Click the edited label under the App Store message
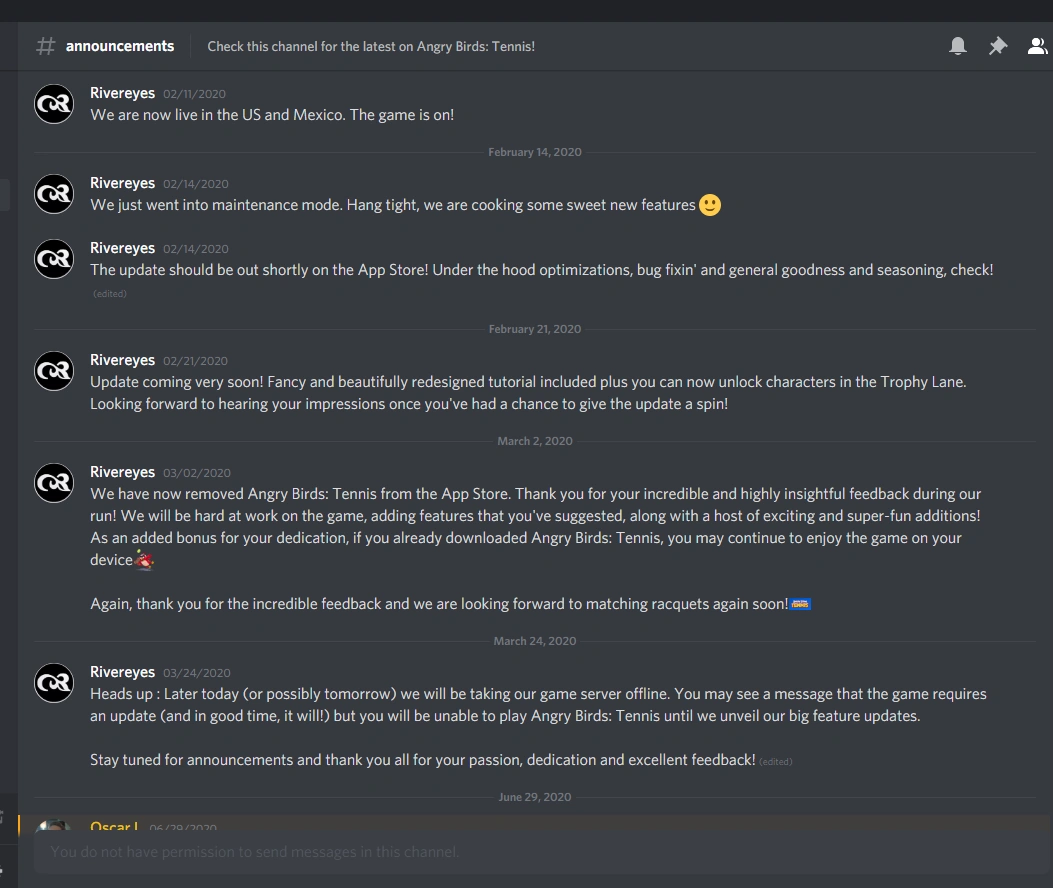The image size is (1053, 888). (109, 293)
